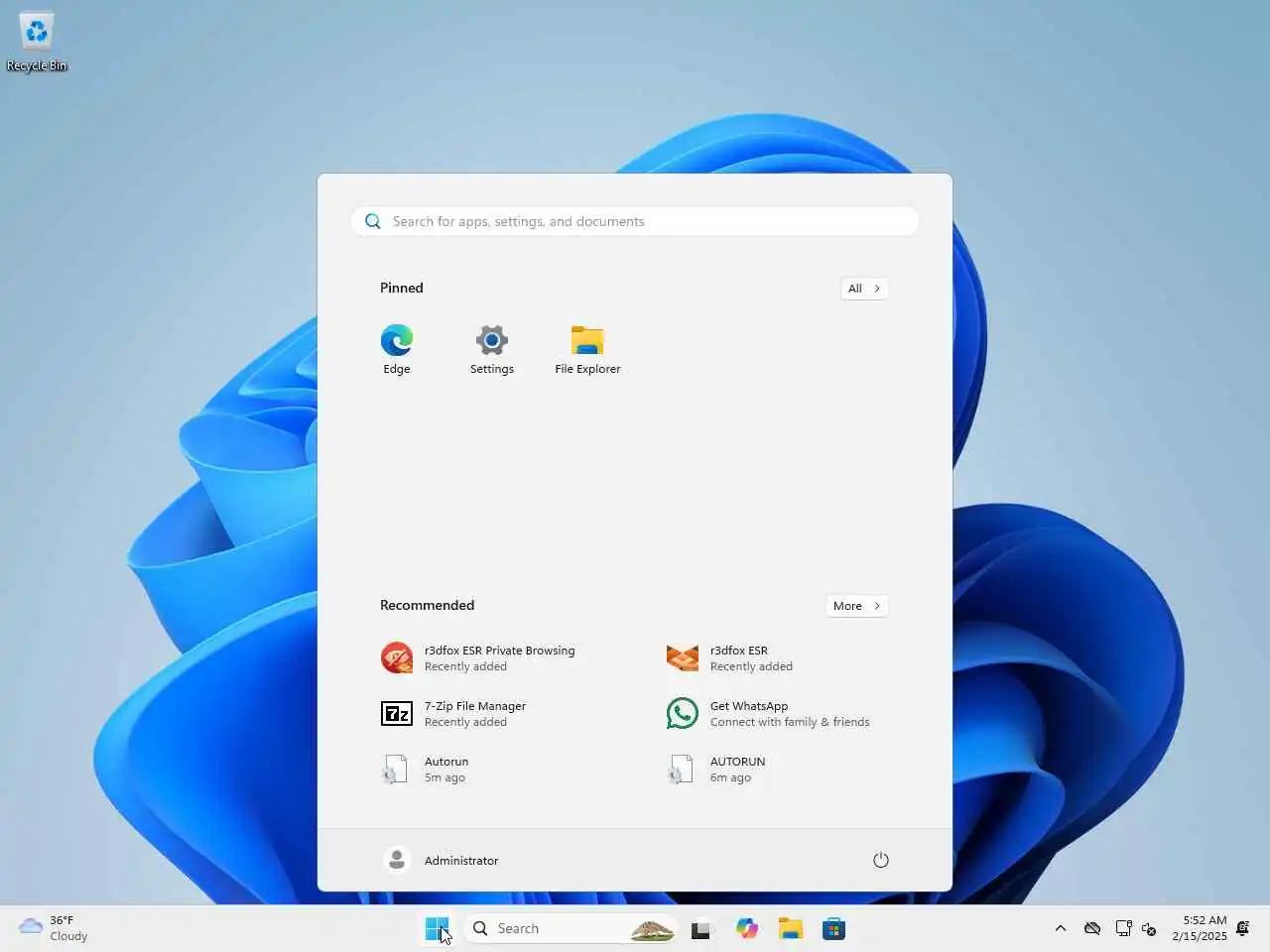The height and width of the screenshot is (952, 1270).
Task: Show all apps with the All button
Action: point(863,289)
